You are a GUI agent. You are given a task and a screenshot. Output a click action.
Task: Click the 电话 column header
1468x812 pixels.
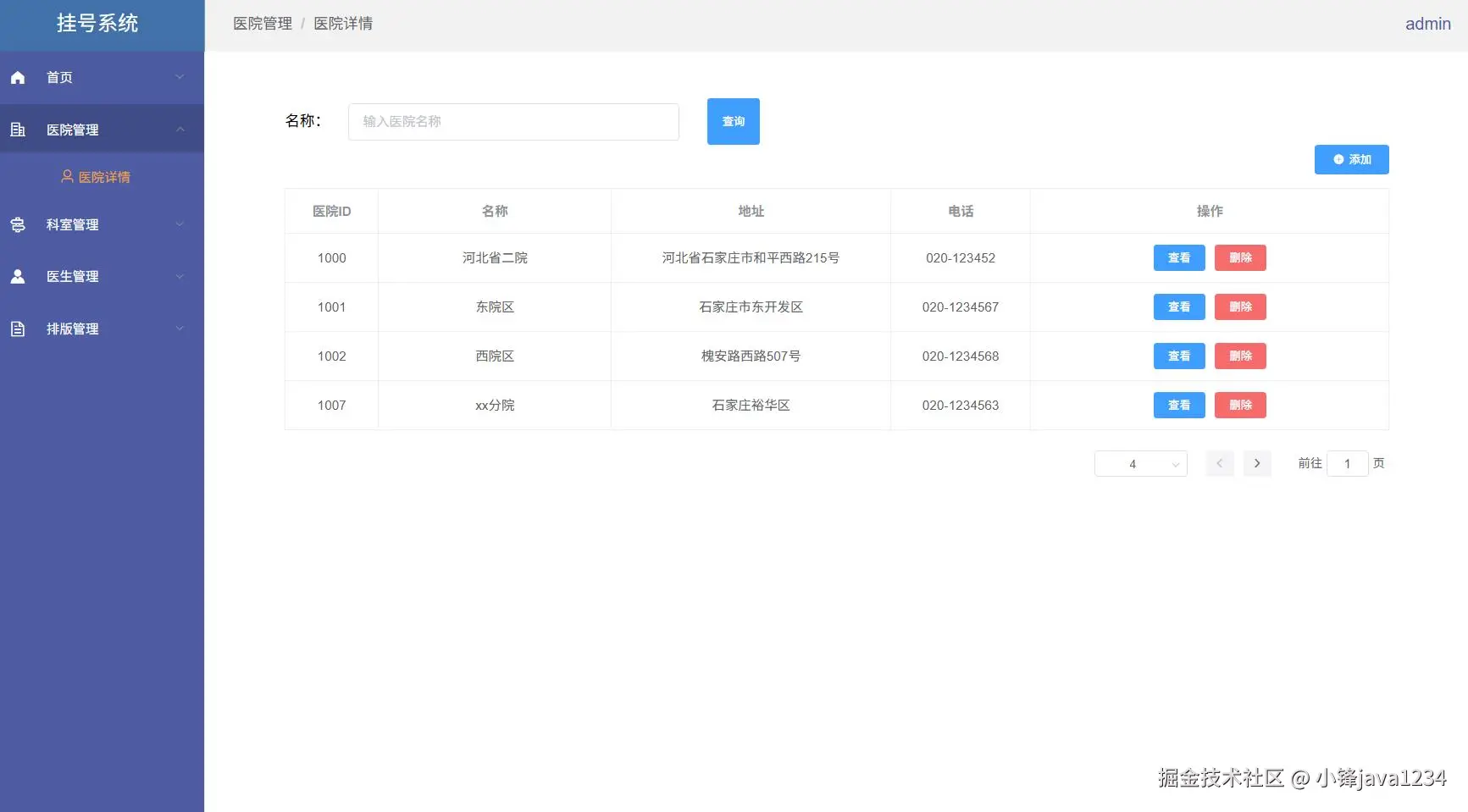[961, 211]
